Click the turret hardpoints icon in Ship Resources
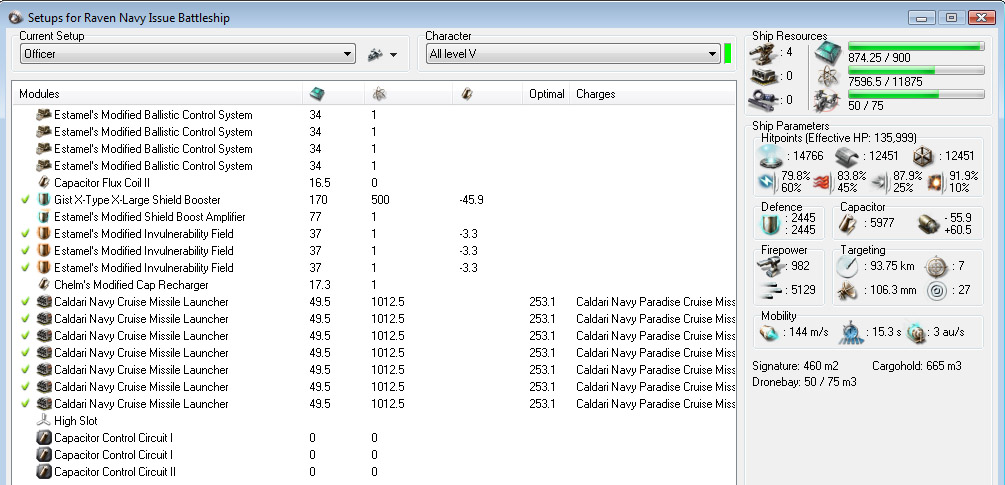The height and width of the screenshot is (485, 1005). [763, 53]
